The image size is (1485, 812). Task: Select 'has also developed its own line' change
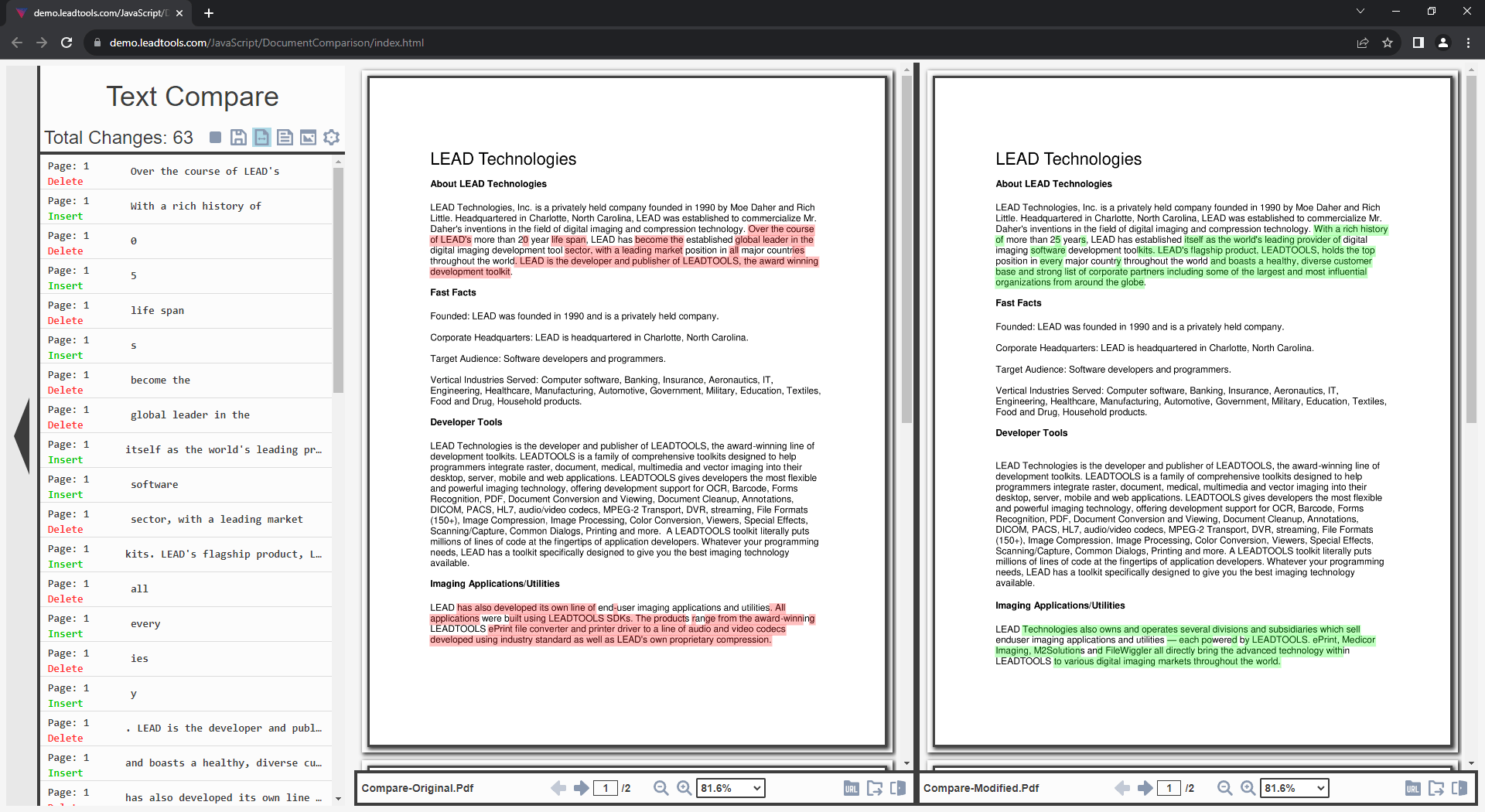point(186,795)
